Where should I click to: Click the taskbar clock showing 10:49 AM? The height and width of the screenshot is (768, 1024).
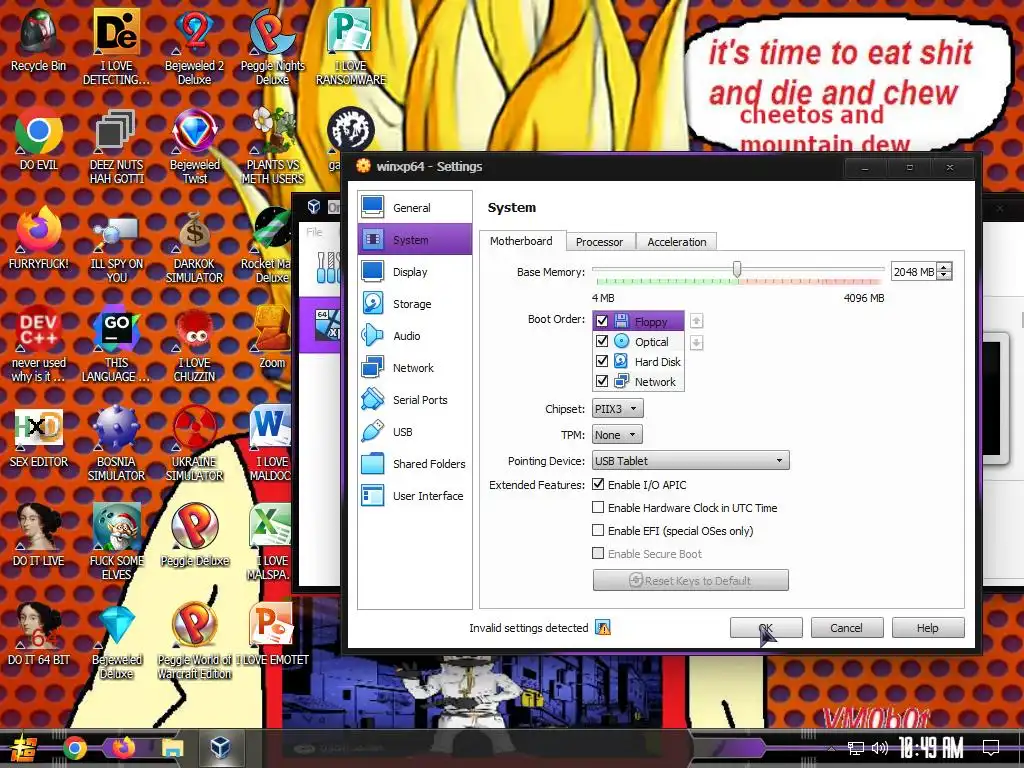(x=931, y=748)
